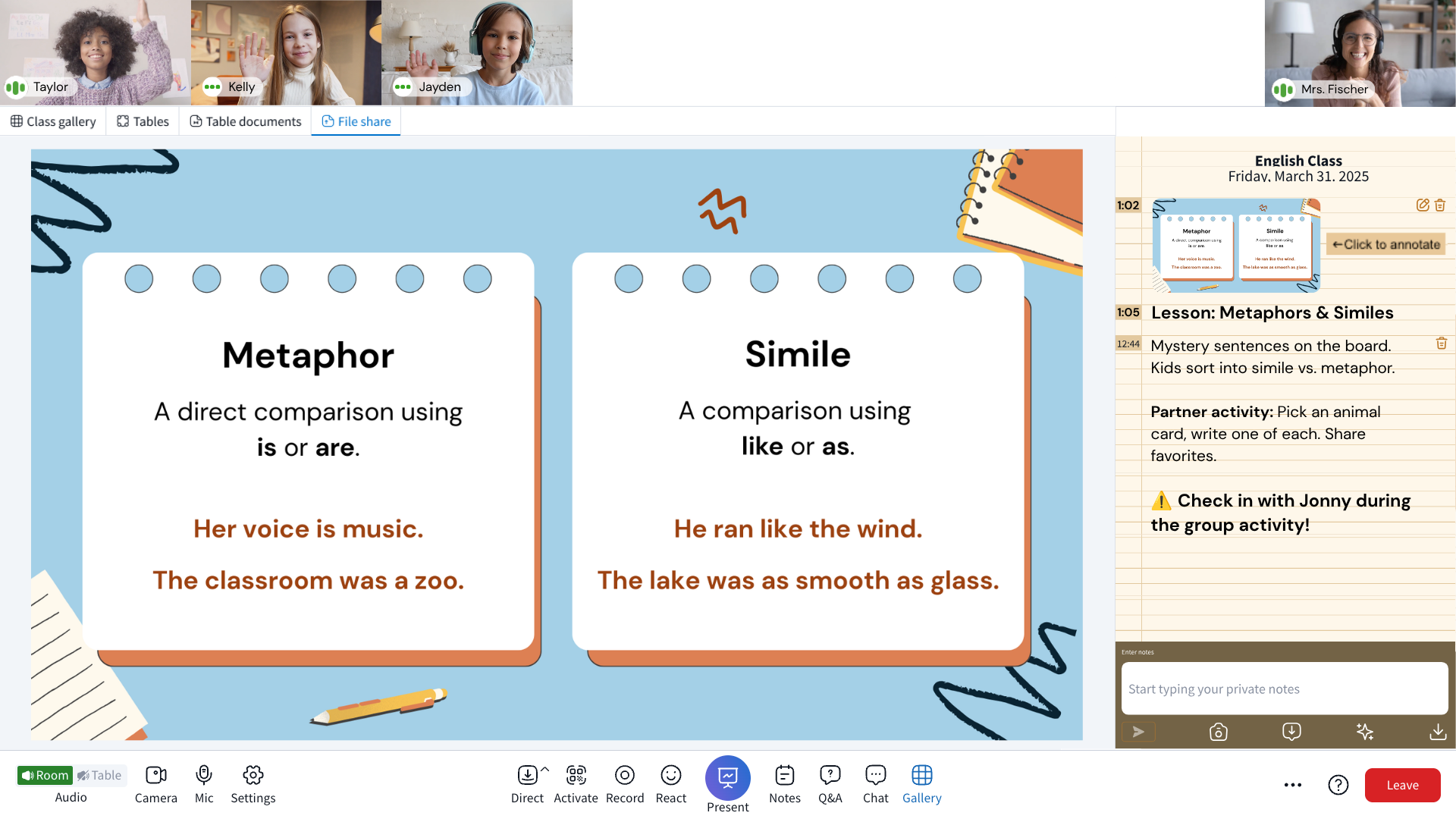Click the Direct download icon
This screenshot has width=1456, height=819.
[527, 775]
